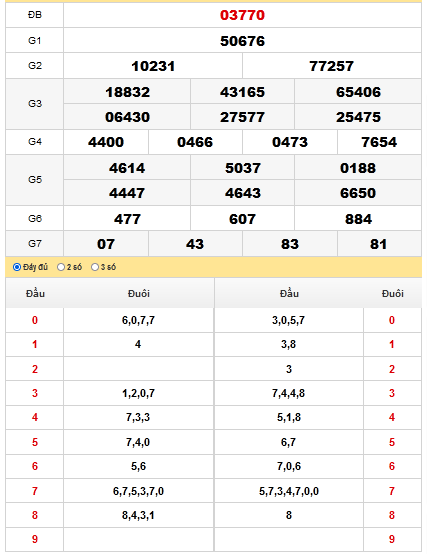427x554 pixels.
Task: Click G4 result 0466
Action: click(x=195, y=142)
